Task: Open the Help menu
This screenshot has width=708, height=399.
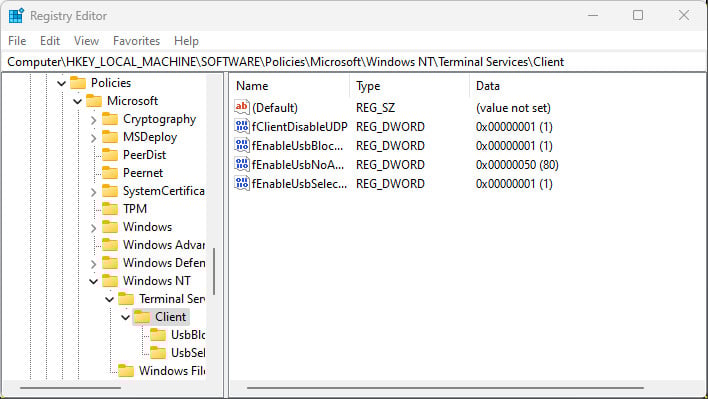Action: (x=186, y=41)
